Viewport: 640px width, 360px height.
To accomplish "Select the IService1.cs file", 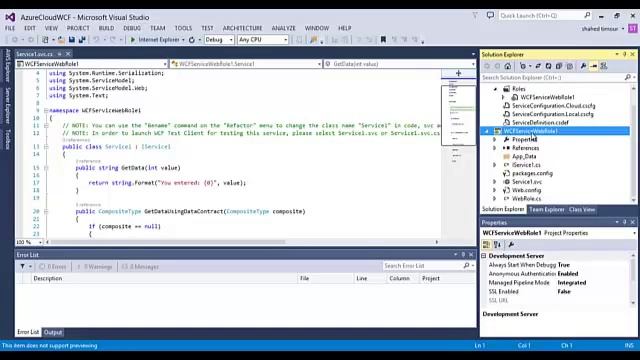I will point(526,165).
